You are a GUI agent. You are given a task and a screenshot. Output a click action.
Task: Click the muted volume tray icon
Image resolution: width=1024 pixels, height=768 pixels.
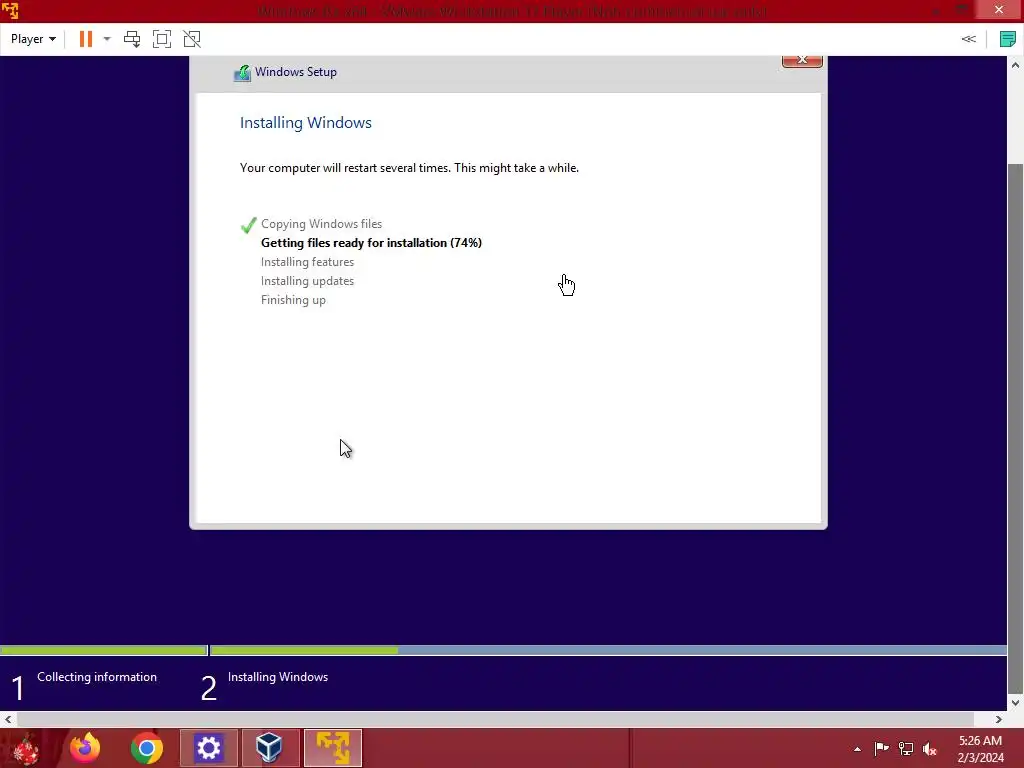(929, 749)
